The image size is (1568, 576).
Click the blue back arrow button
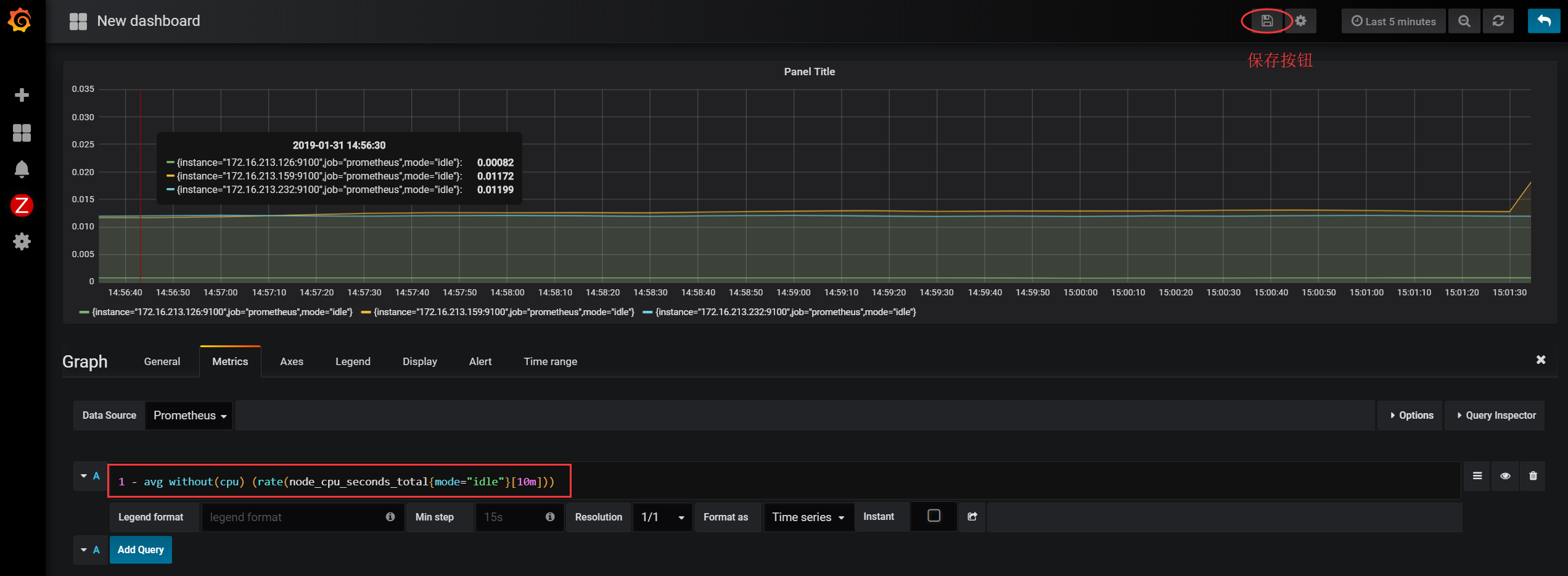(1543, 21)
